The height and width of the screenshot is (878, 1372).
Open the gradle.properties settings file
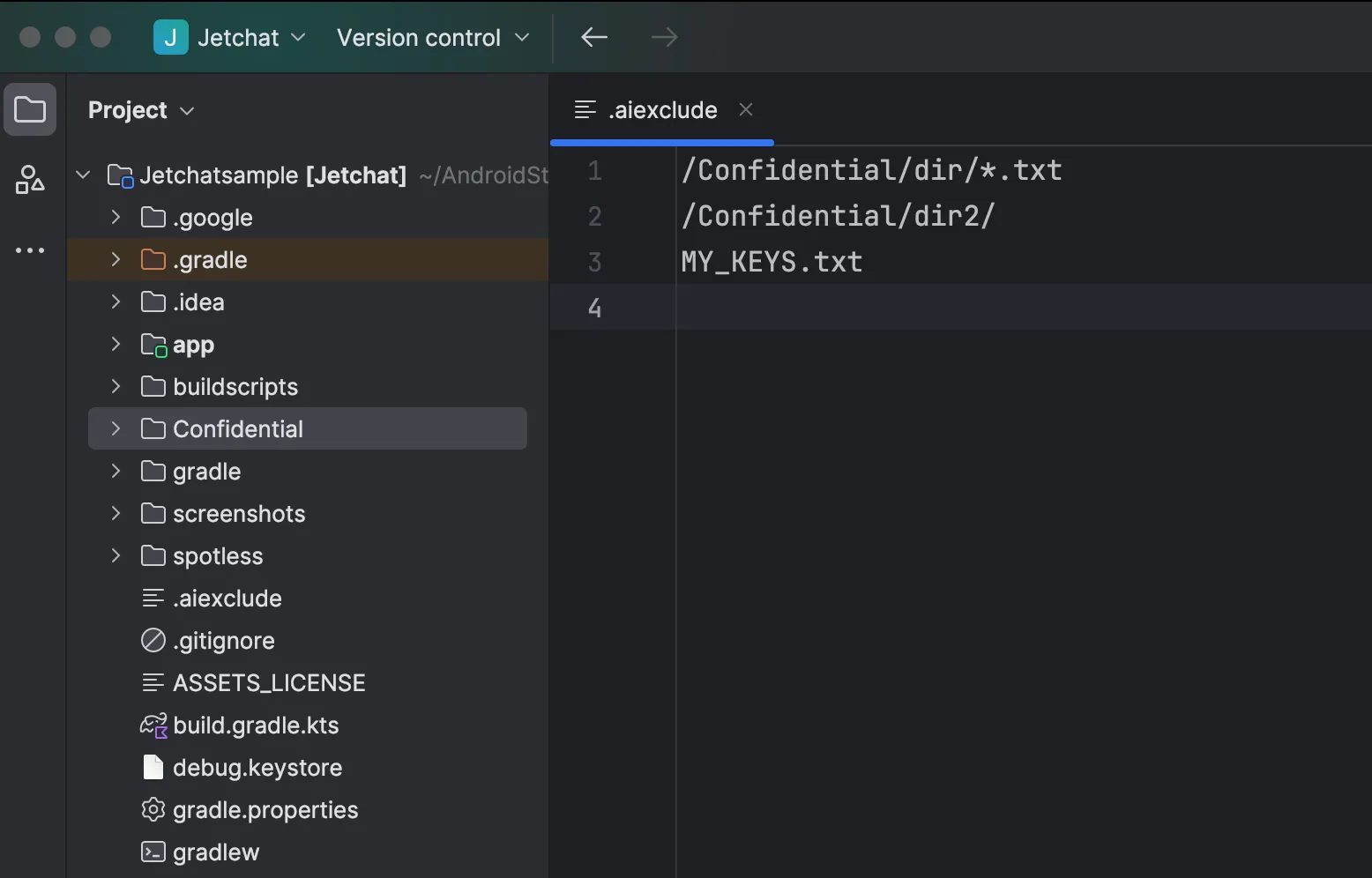(x=265, y=810)
